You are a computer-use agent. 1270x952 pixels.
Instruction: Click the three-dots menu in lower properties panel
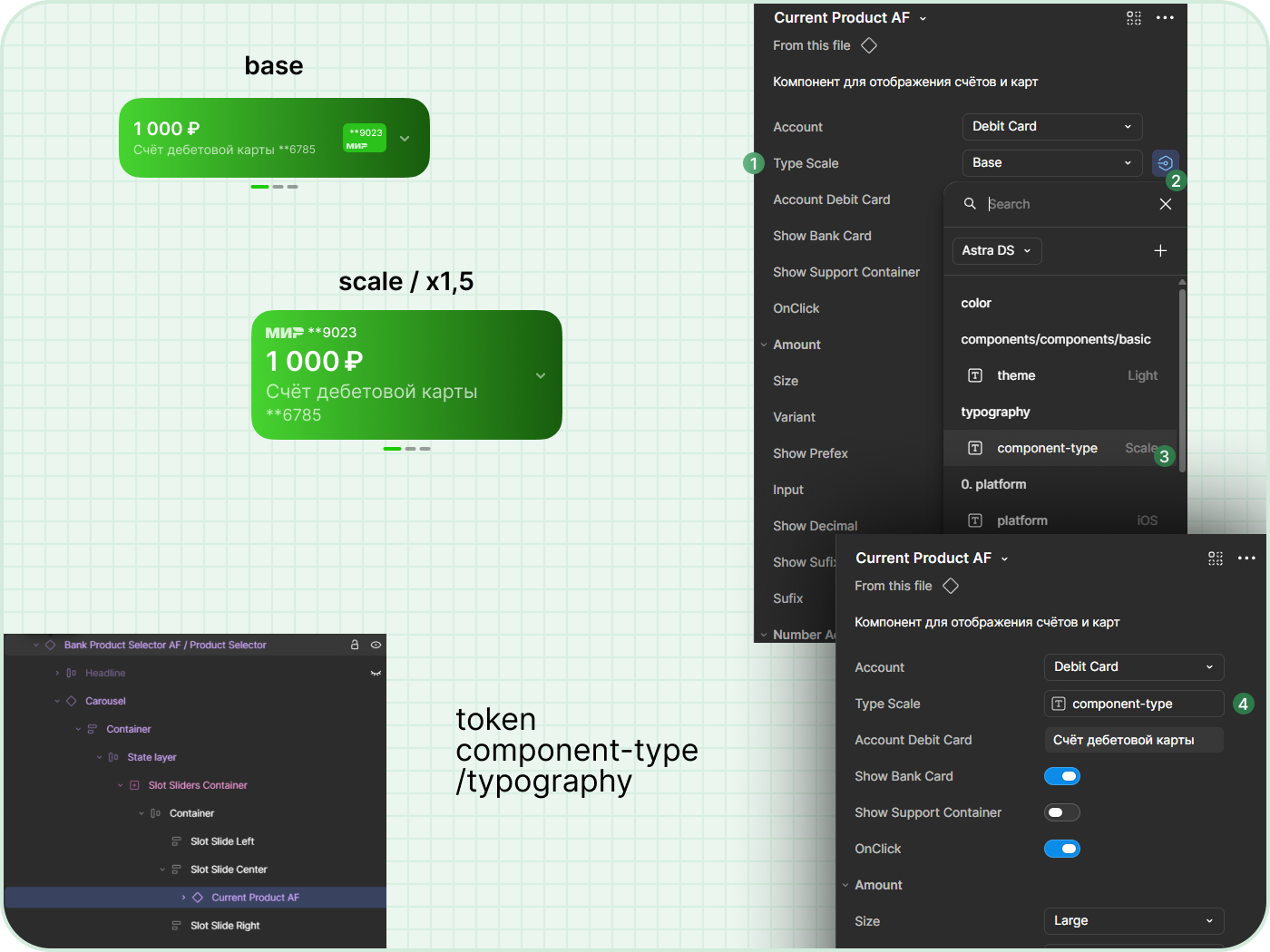tap(1247, 559)
